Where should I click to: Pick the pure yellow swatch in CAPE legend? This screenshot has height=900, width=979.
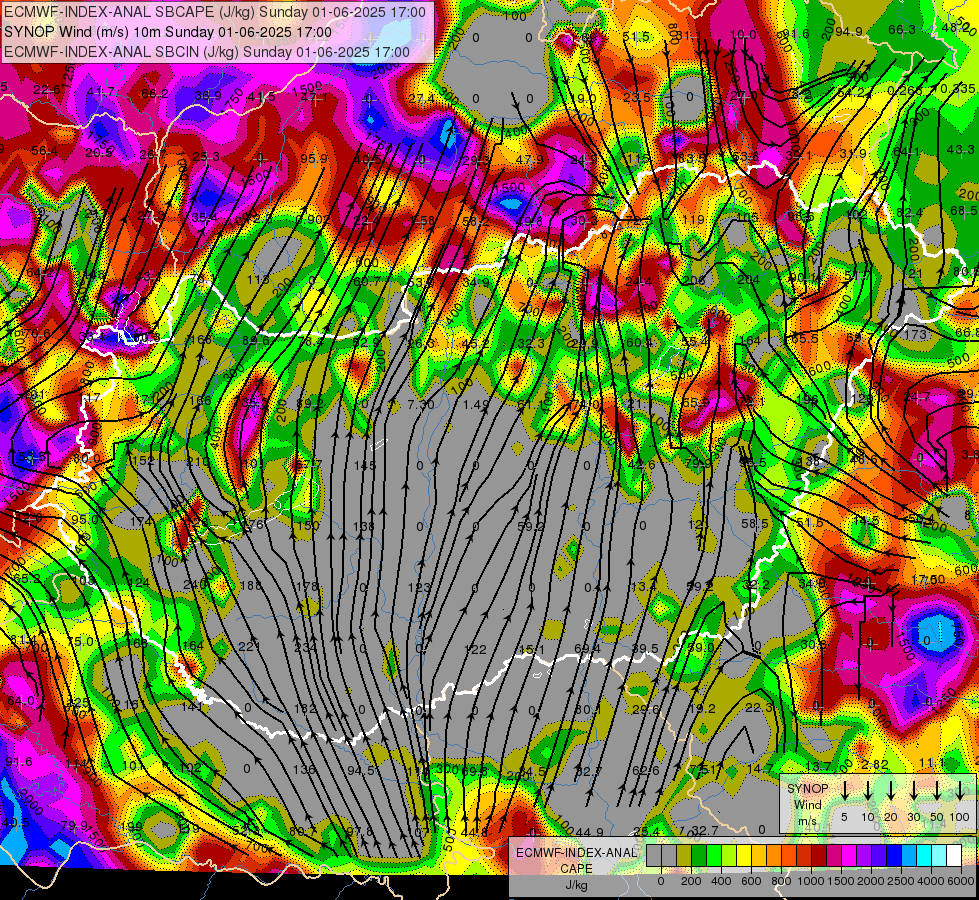point(744,856)
